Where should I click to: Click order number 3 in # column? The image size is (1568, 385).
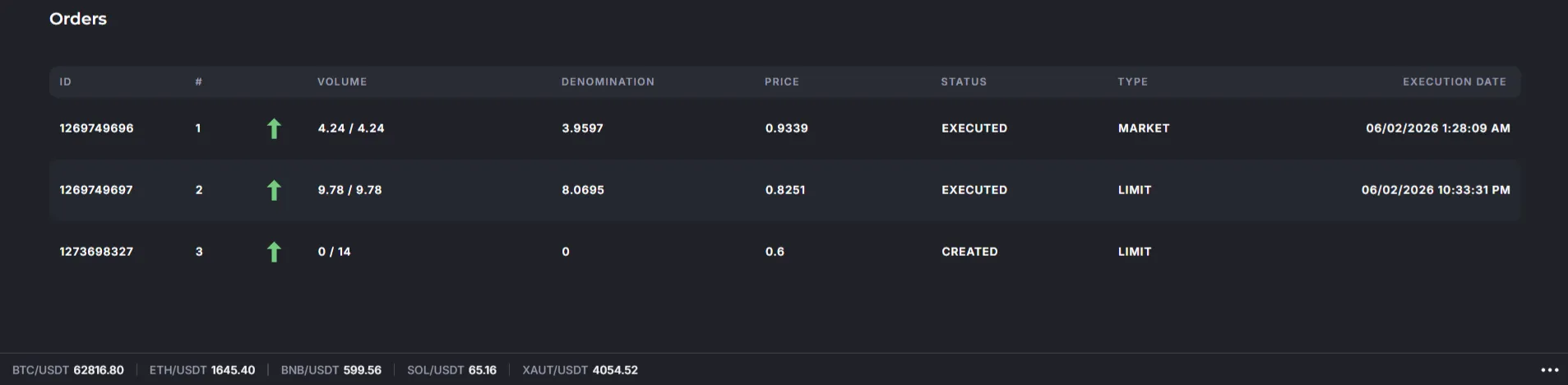(199, 252)
